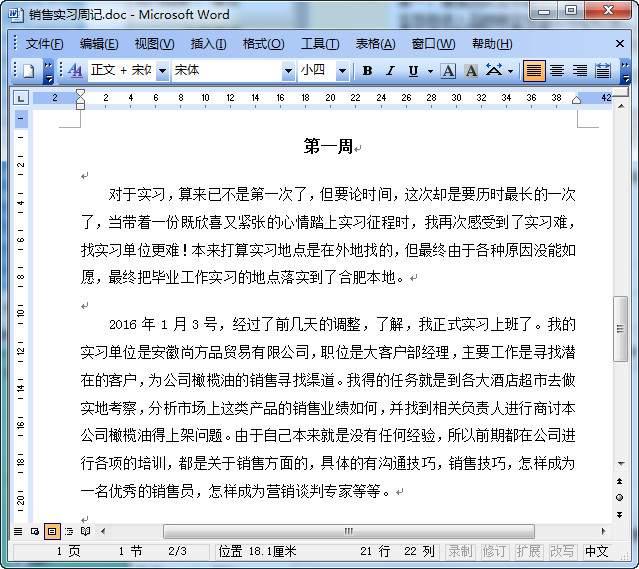The image size is (639, 569).
Task: Select Center alignment button
Action: pyautogui.click(x=557, y=71)
